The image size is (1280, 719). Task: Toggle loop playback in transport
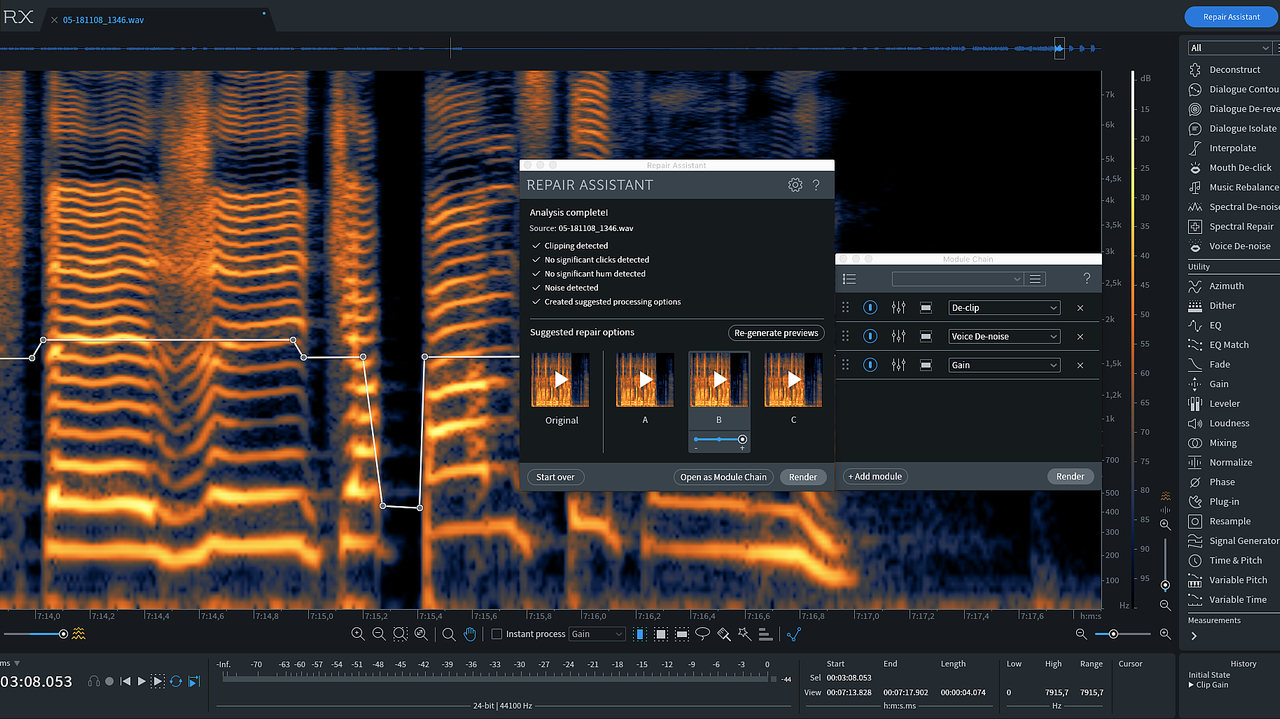176,682
